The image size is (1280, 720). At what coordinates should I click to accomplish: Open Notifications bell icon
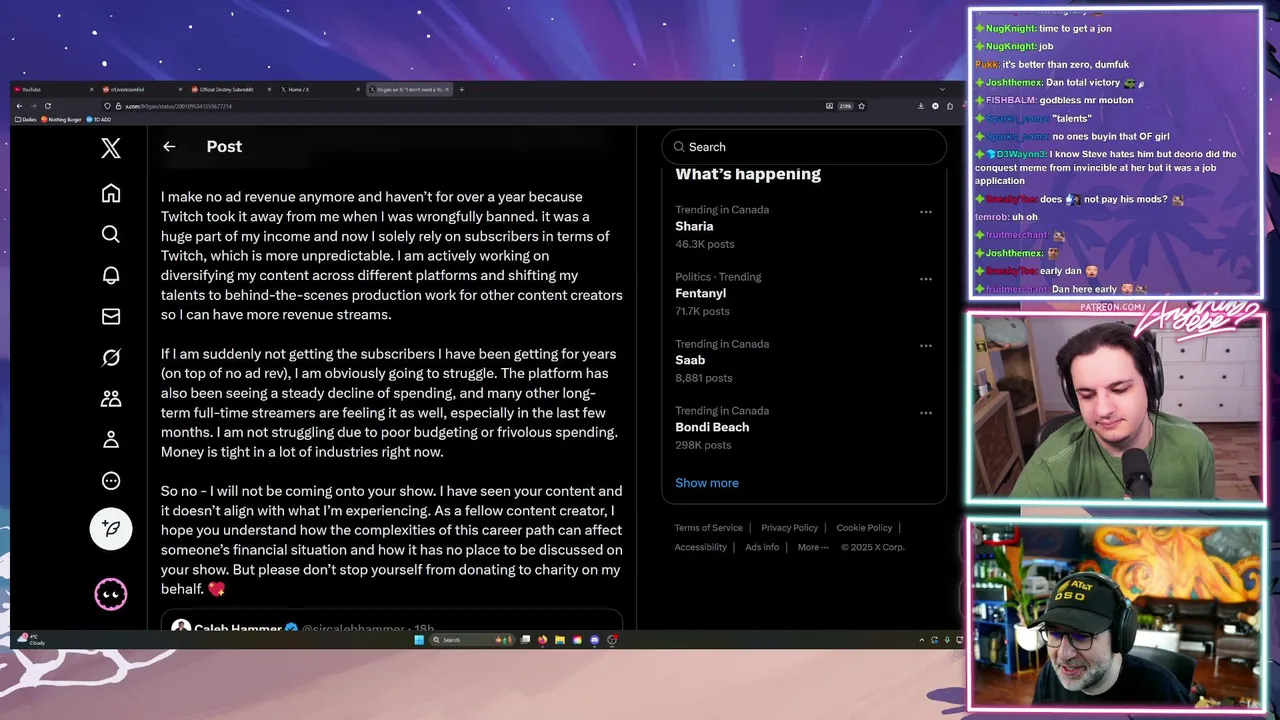pos(111,275)
